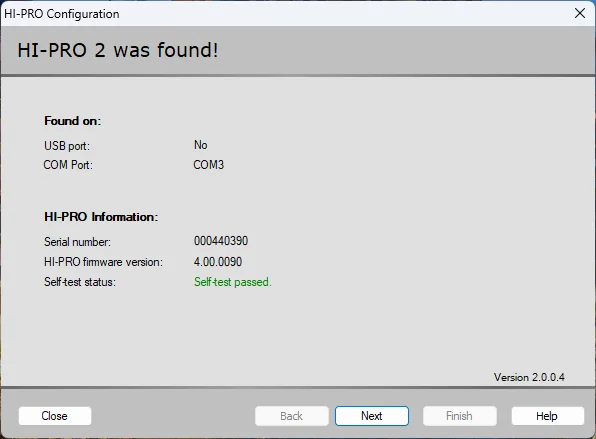The image size is (596, 439).
Task: Click the firmware version value 4.00.0090
Action: [x=218, y=261]
